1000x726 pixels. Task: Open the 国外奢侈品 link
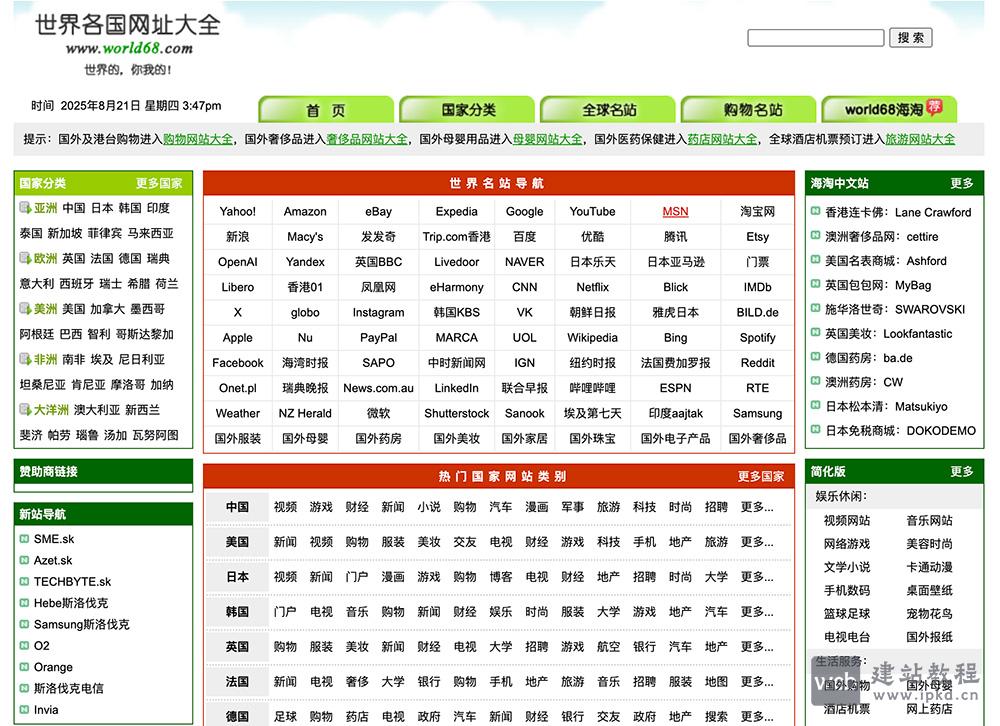click(758, 438)
